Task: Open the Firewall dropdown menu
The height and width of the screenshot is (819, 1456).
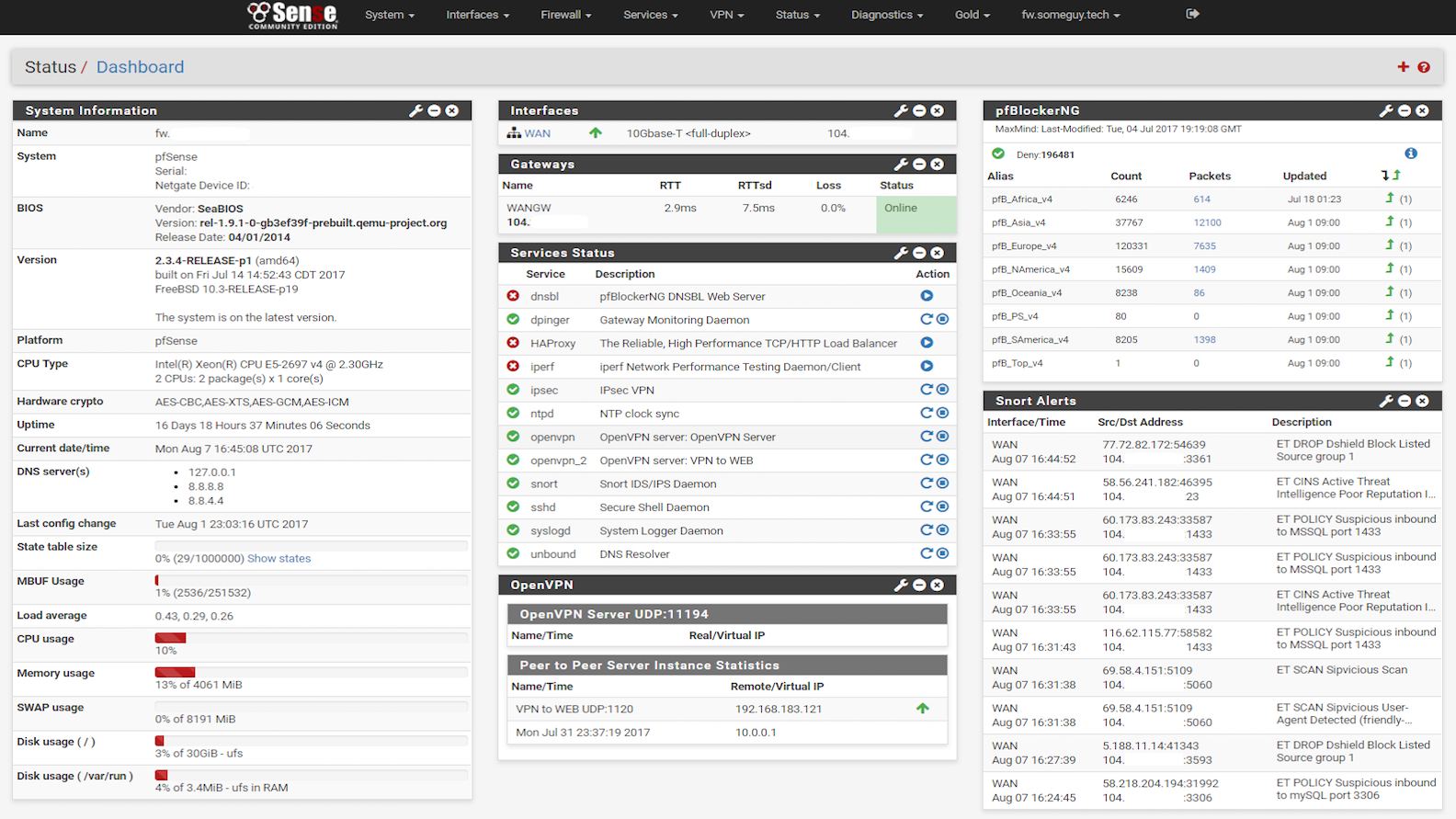Action: 565,15
